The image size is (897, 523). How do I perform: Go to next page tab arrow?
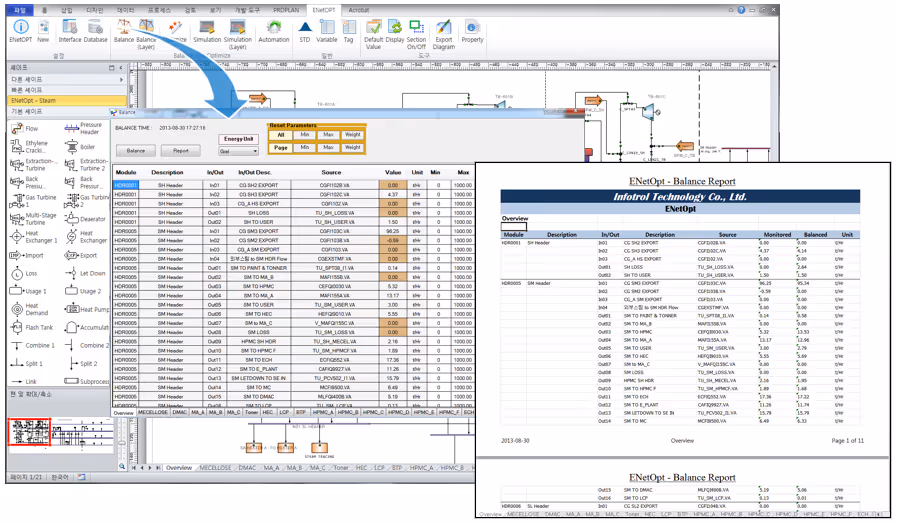(x=150, y=467)
